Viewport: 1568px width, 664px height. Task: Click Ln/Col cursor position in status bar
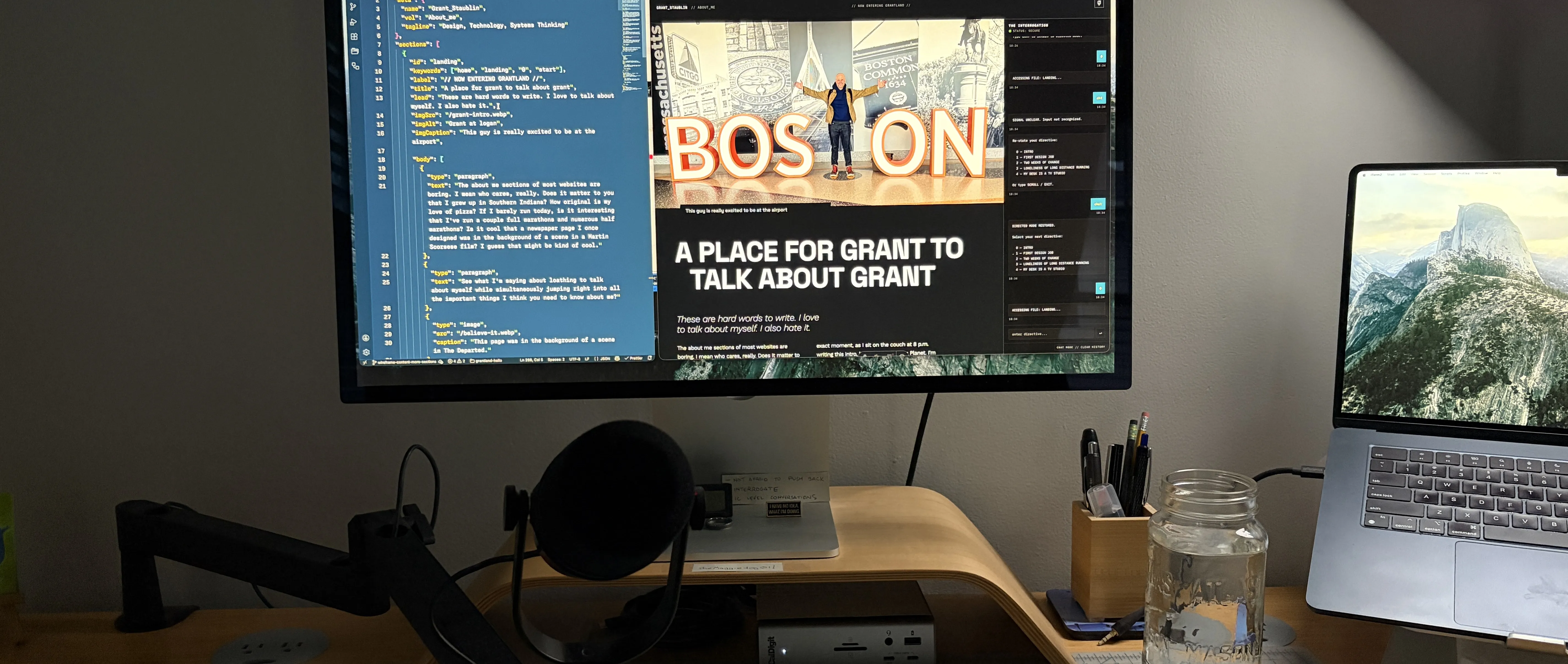click(531, 360)
